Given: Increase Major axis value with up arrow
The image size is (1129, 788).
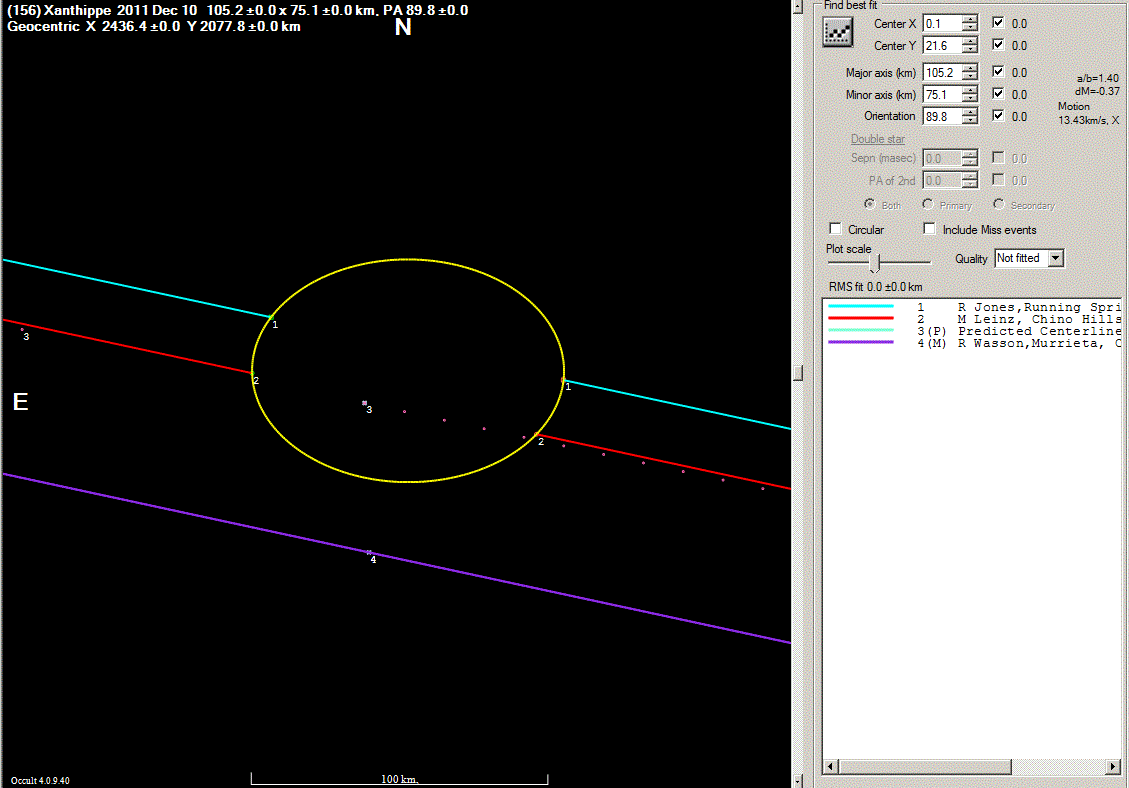Looking at the screenshot, I should 969,68.
